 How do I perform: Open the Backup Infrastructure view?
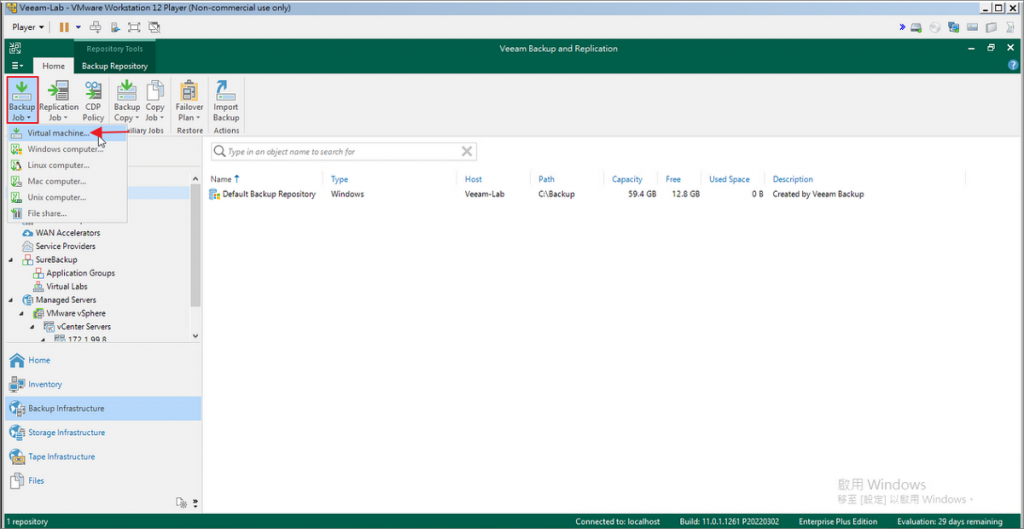tap(103, 408)
